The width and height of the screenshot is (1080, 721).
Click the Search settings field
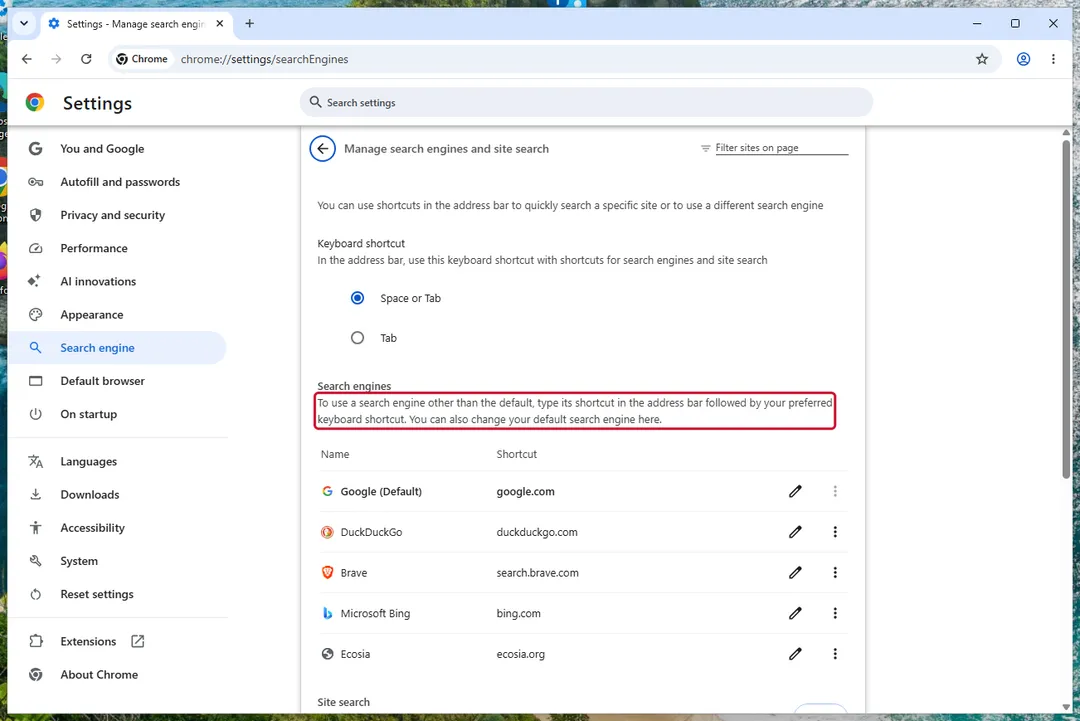point(586,103)
